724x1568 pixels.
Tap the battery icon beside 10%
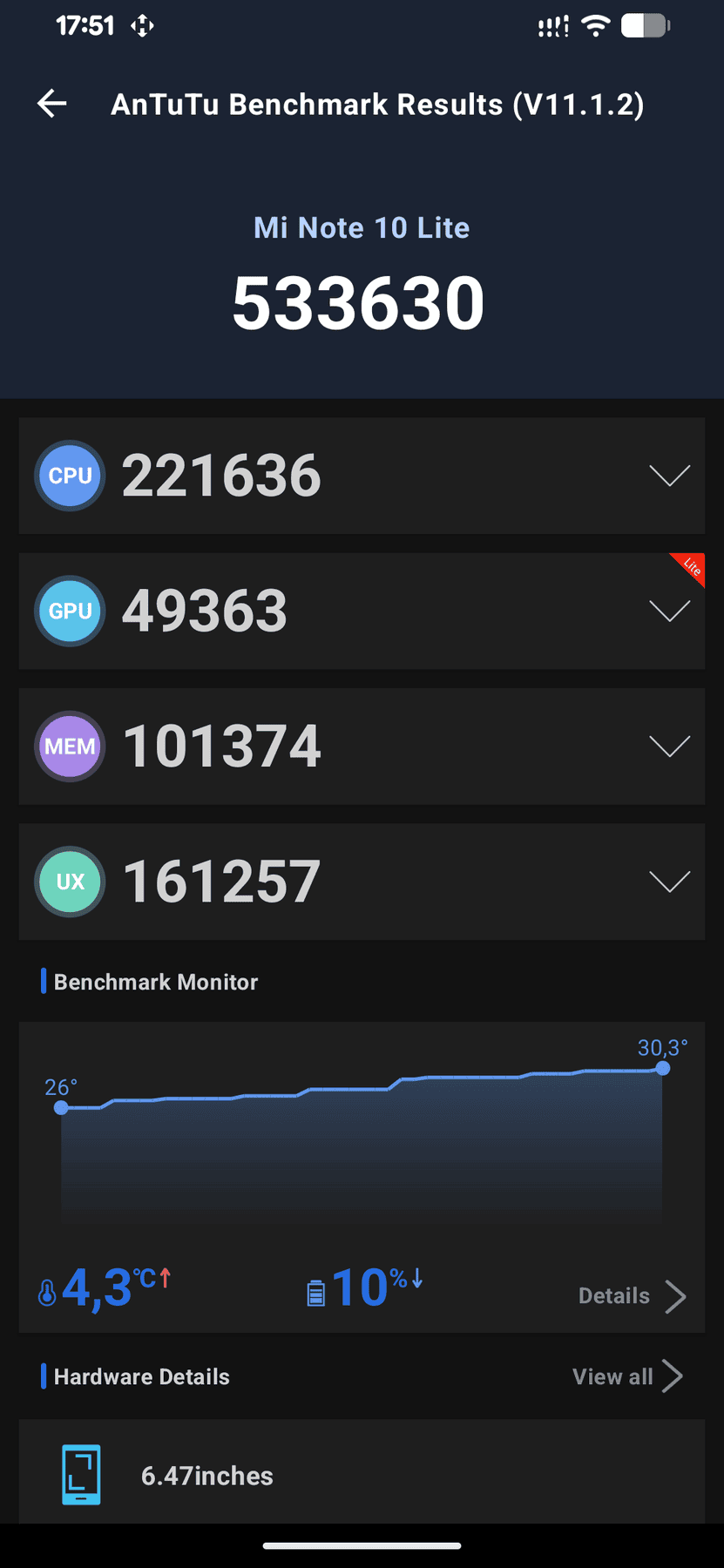click(x=315, y=1293)
